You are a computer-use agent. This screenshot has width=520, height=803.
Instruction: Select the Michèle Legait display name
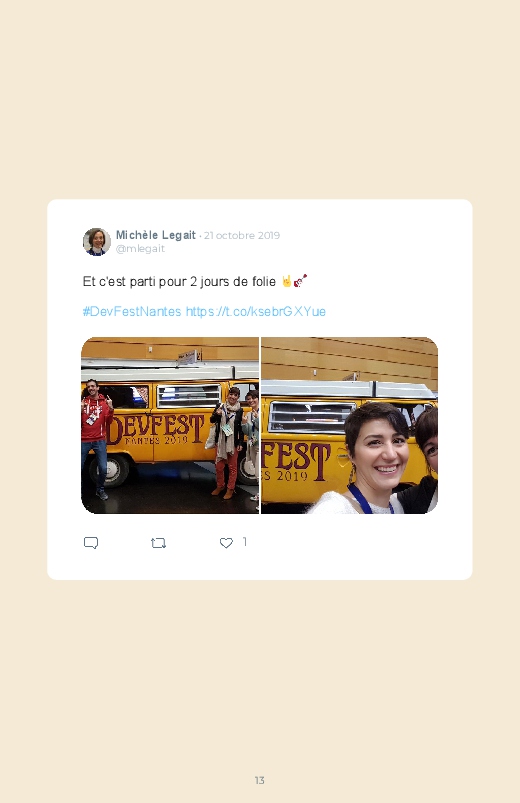coord(156,235)
